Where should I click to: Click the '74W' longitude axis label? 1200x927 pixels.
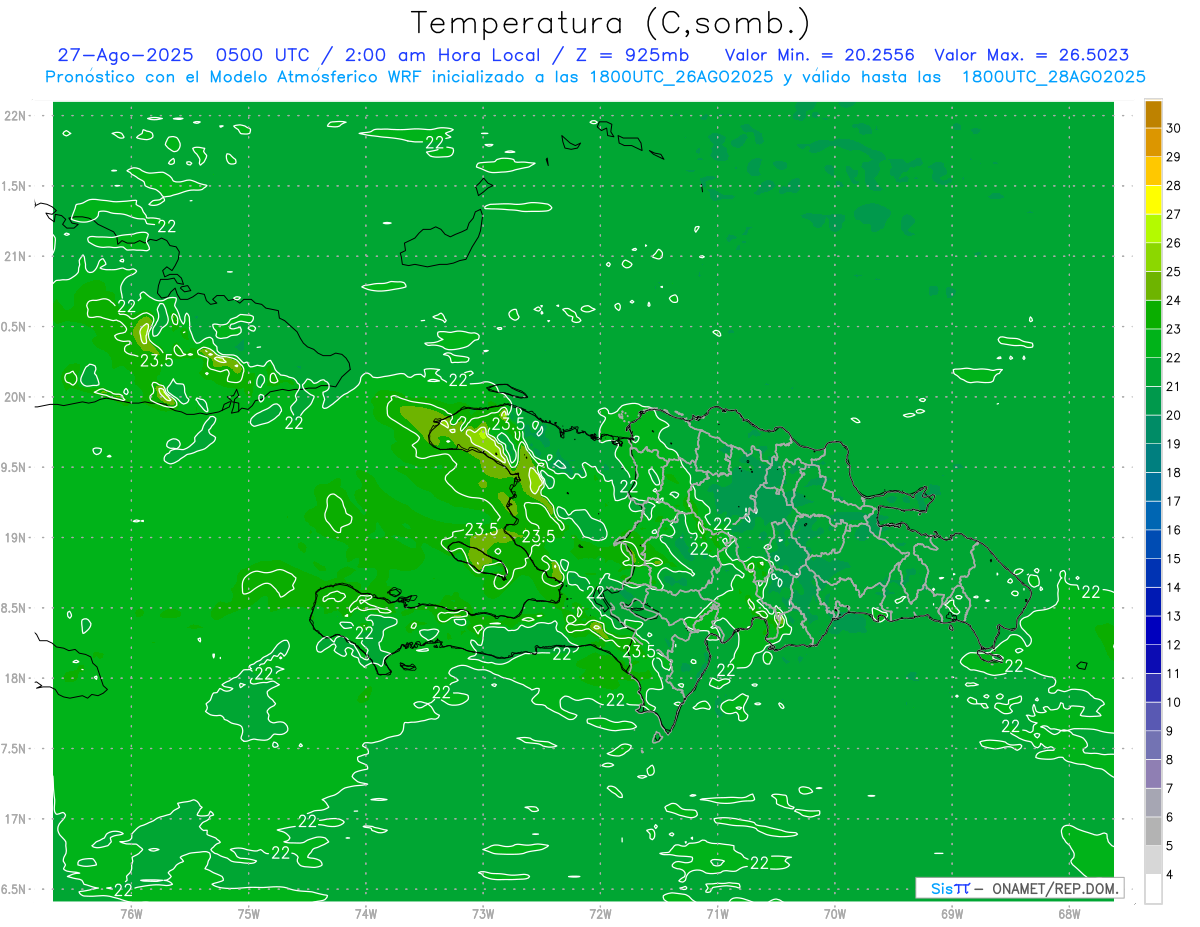[x=366, y=914]
